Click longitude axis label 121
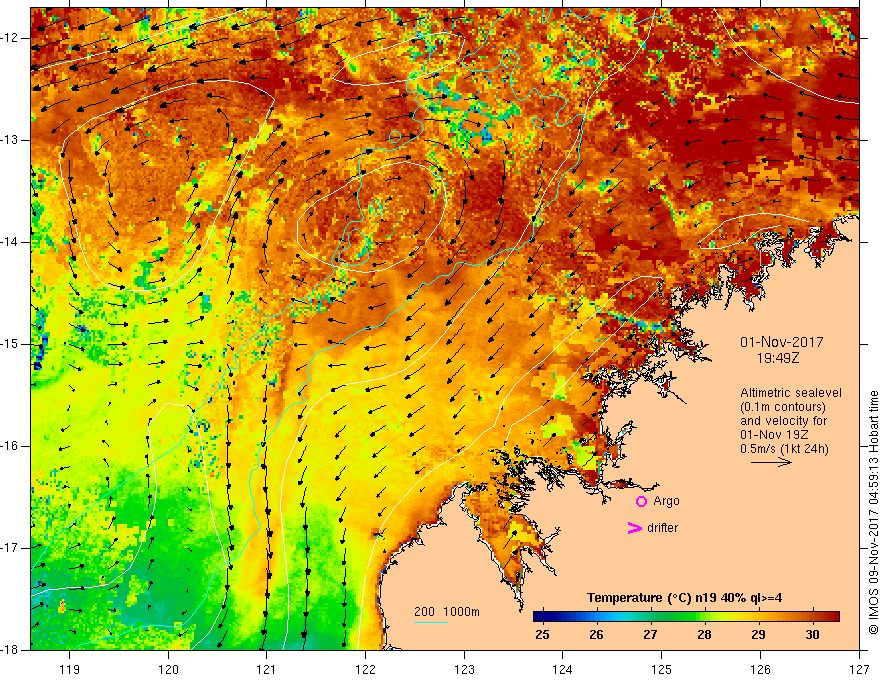Screen dimensions: 880x680 click(x=267, y=669)
